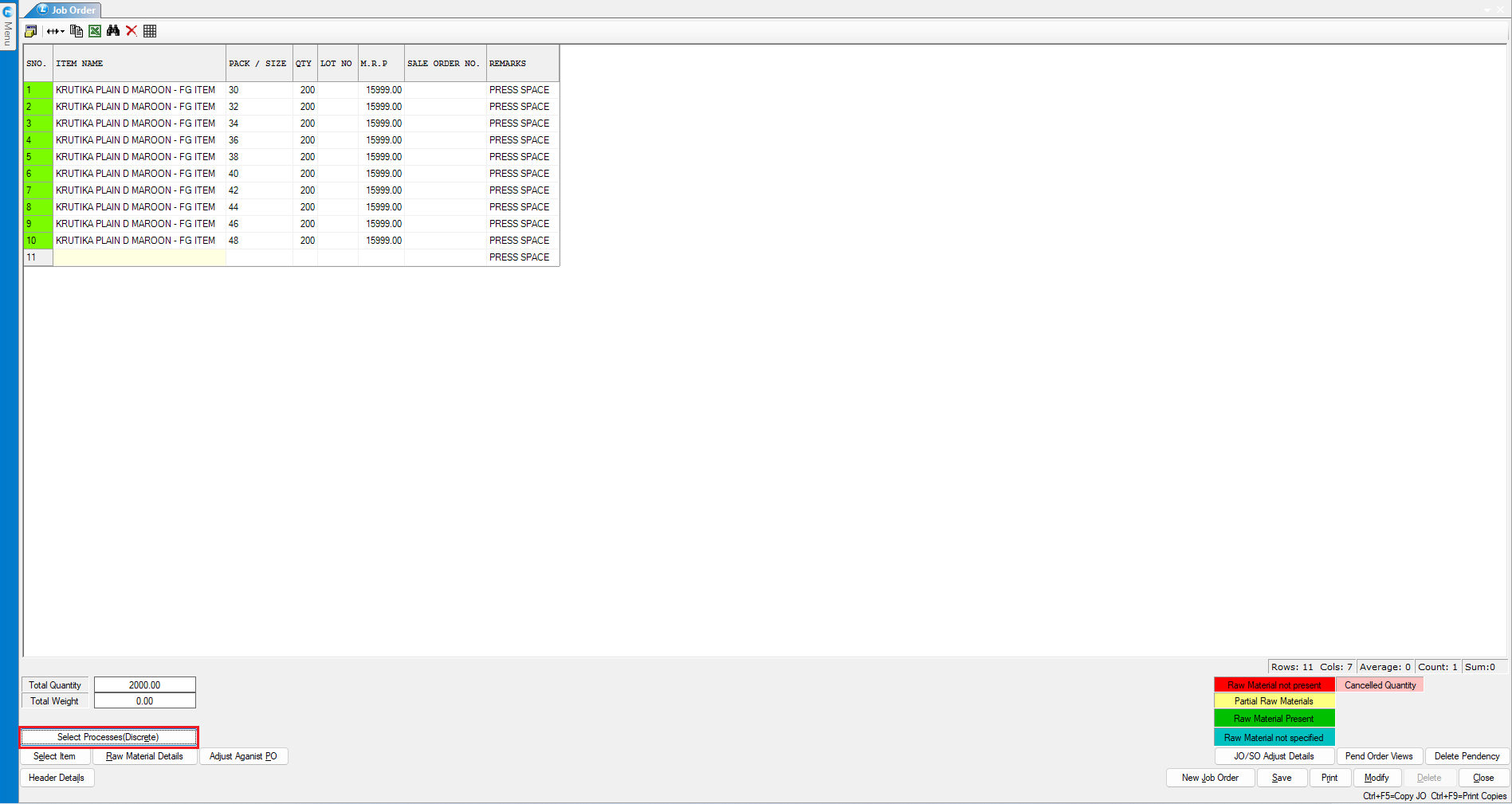
Task: Click the green Raw Material Present legend
Action: click(x=1274, y=719)
